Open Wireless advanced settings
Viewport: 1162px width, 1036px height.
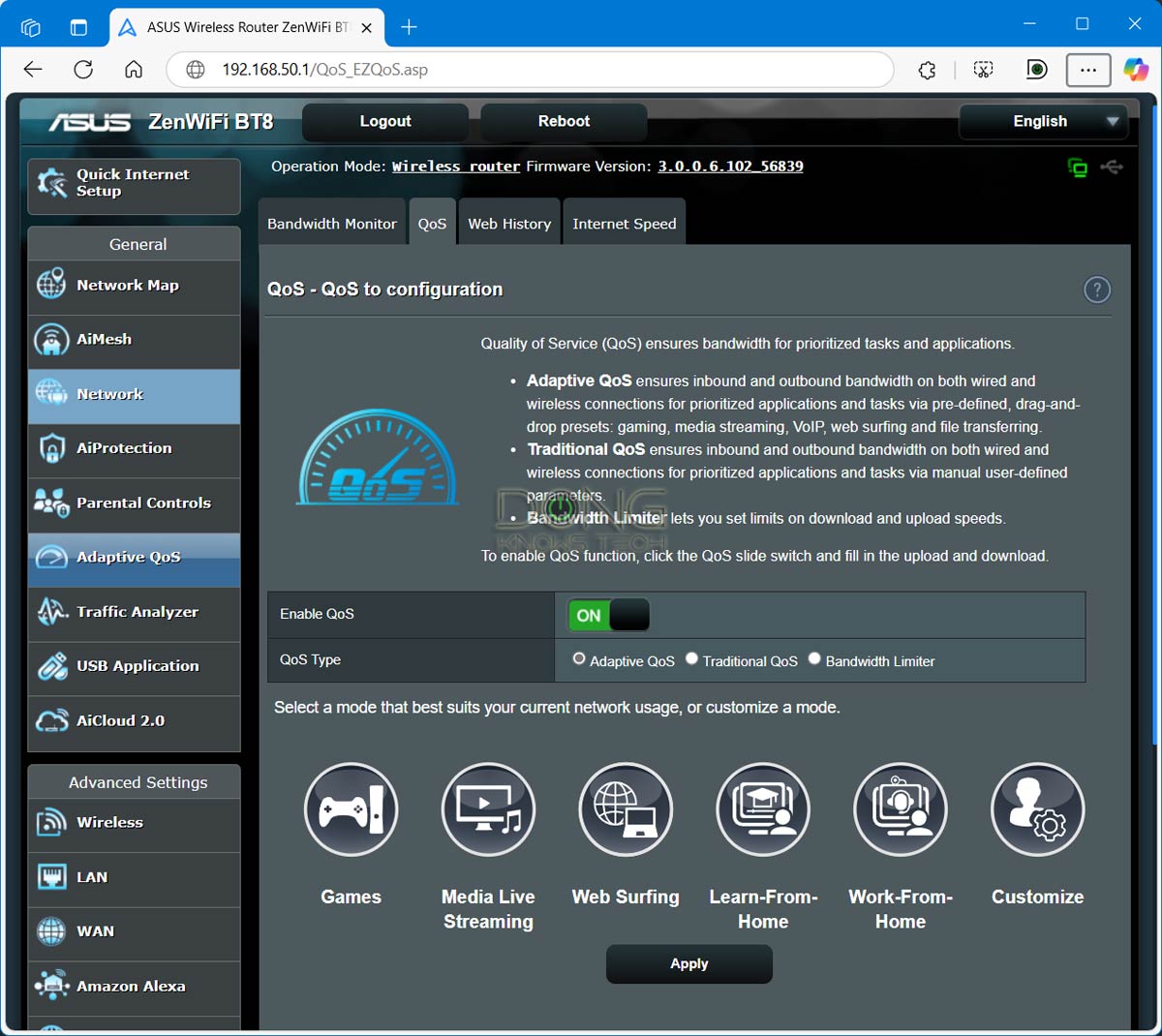point(134,825)
